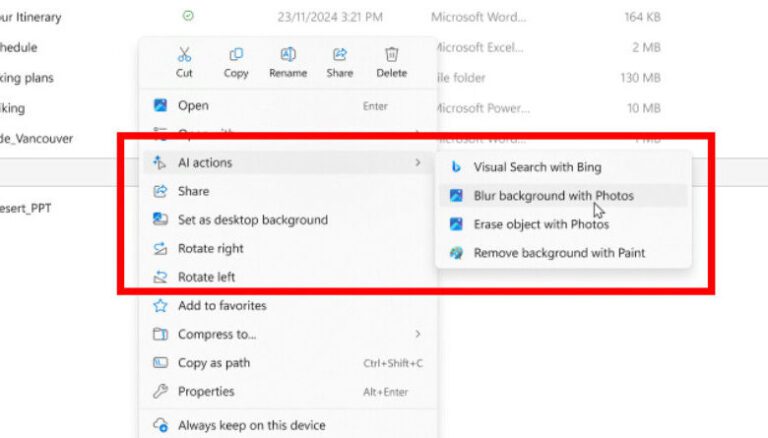
Task: Click the Microsoft Excel type cell
Action: point(480,48)
